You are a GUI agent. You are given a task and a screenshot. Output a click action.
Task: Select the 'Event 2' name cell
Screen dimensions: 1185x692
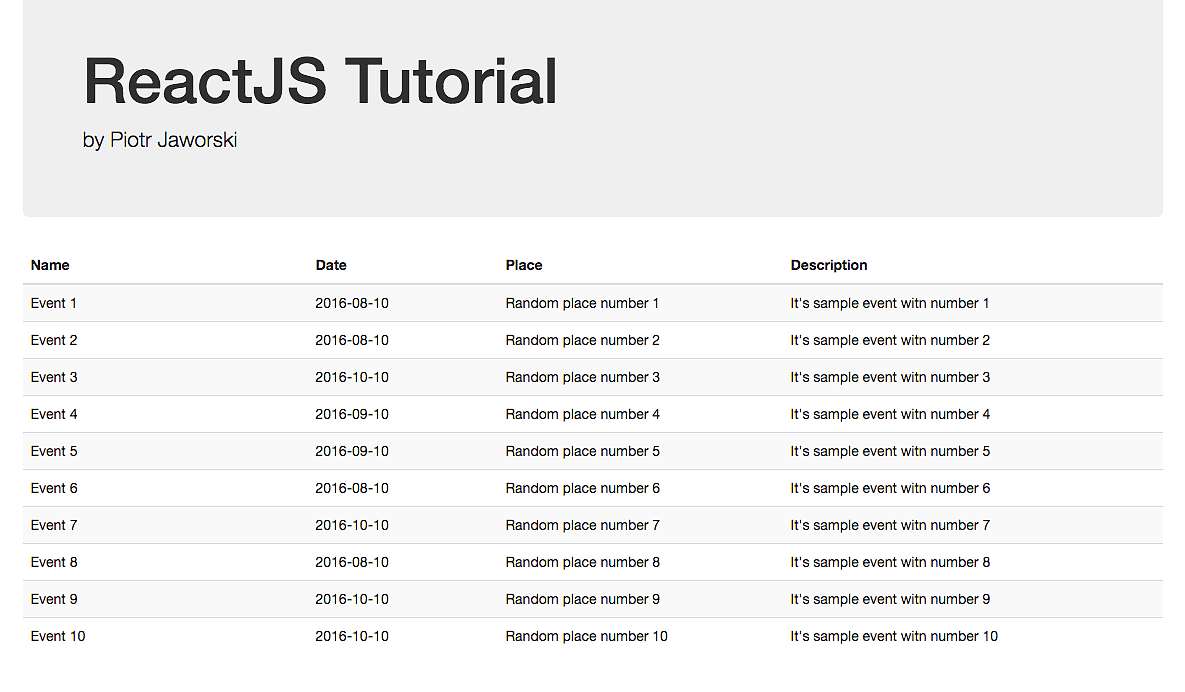54,340
